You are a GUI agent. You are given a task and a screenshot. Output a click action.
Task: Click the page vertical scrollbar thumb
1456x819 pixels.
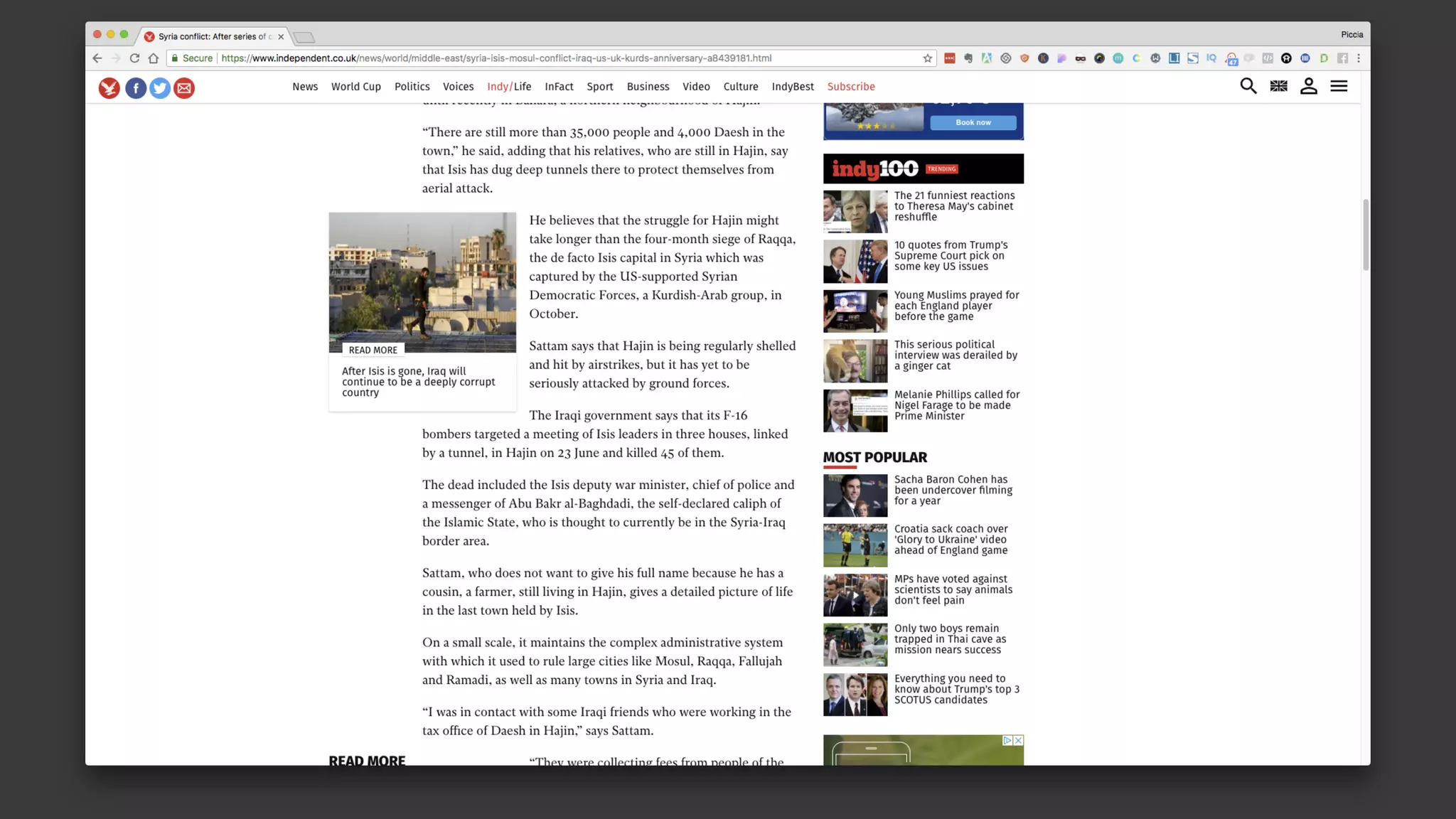pos(1365,235)
